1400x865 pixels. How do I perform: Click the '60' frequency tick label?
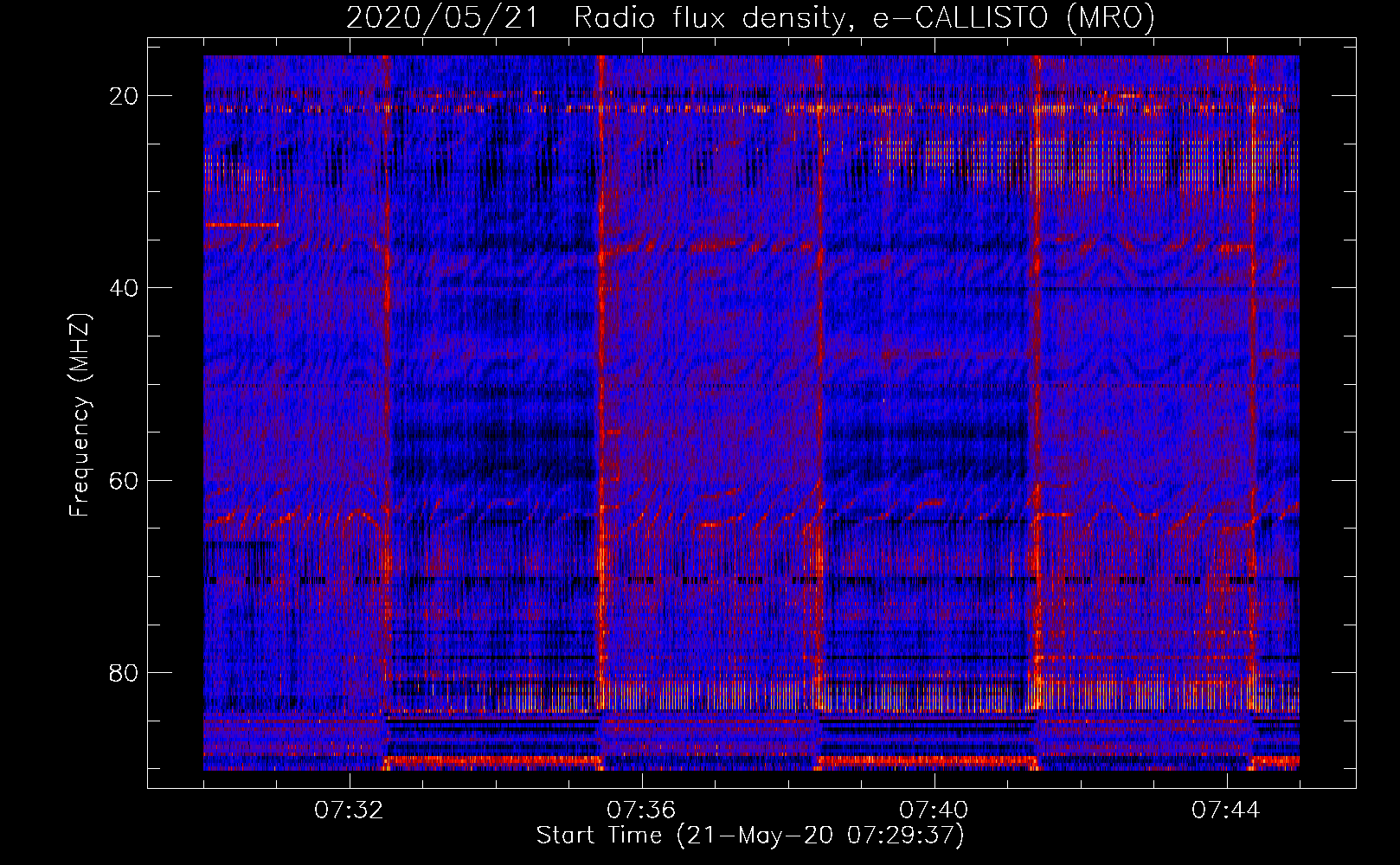pyautogui.click(x=125, y=480)
